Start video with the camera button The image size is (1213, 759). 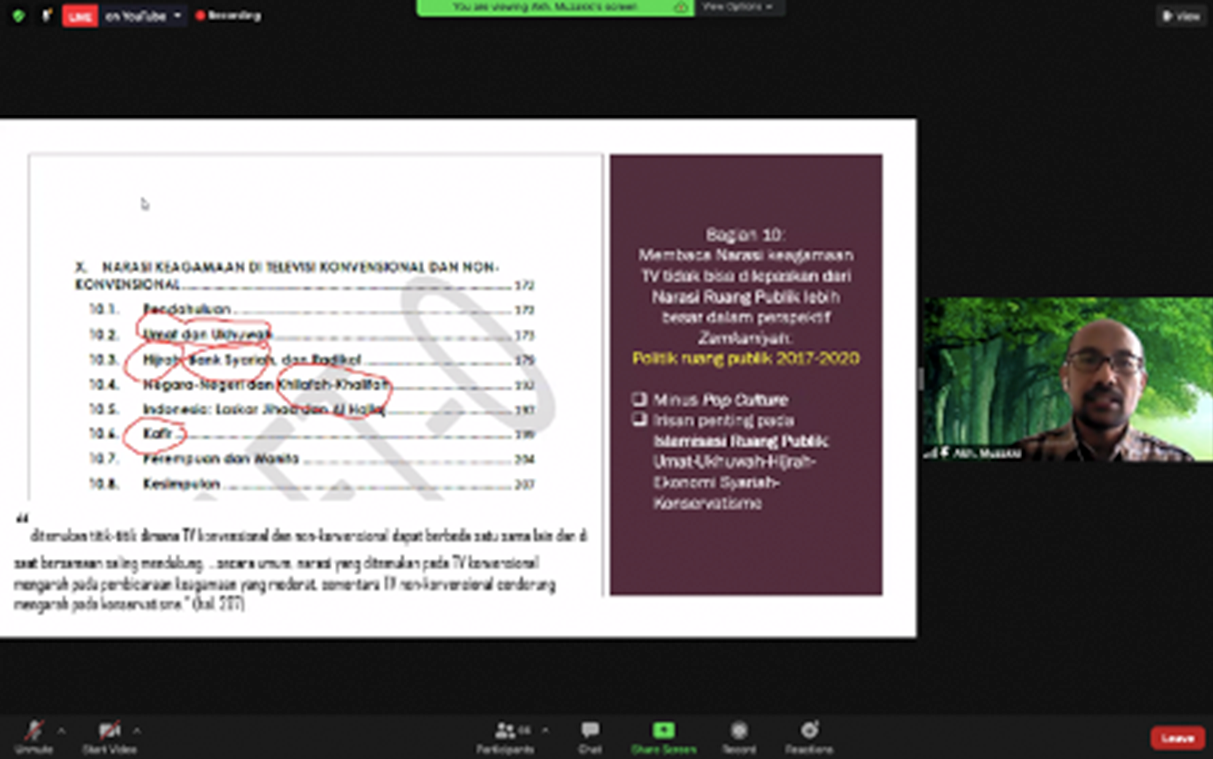click(108, 733)
